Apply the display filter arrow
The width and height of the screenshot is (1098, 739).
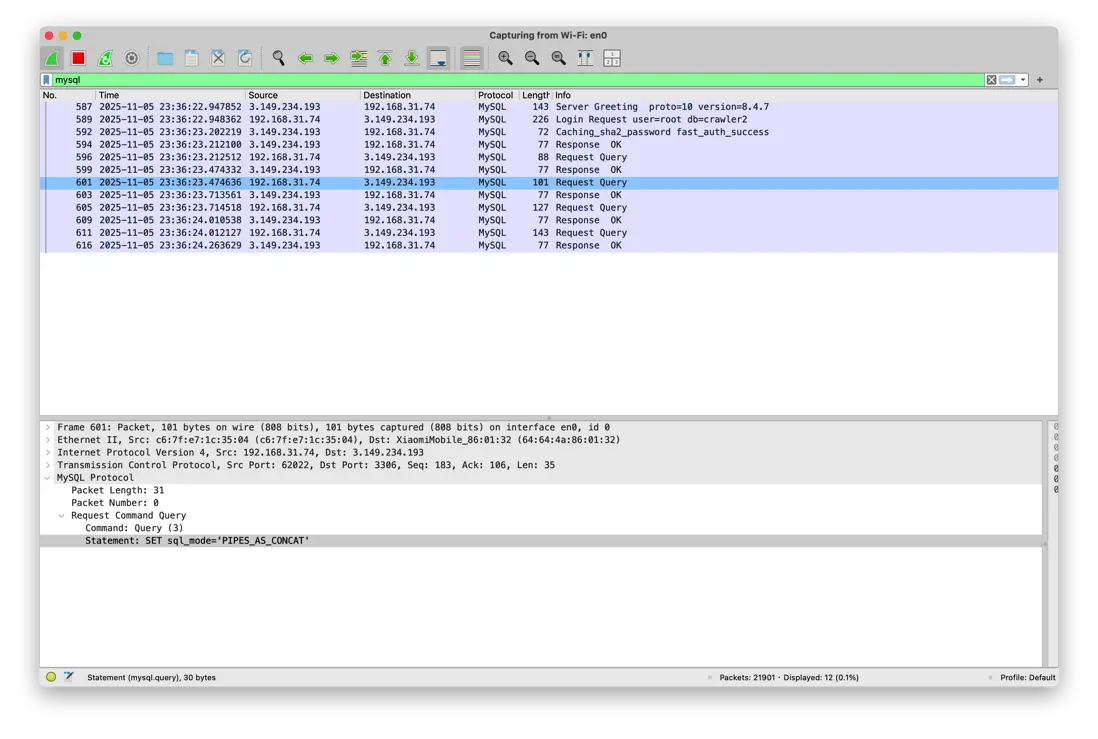click(x=1007, y=80)
